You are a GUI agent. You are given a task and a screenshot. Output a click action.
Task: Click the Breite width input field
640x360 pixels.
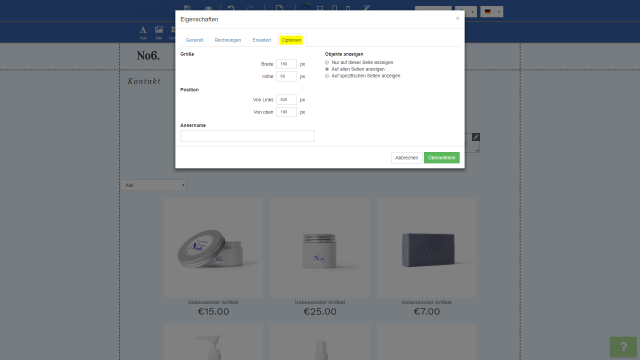pyautogui.click(x=286, y=64)
